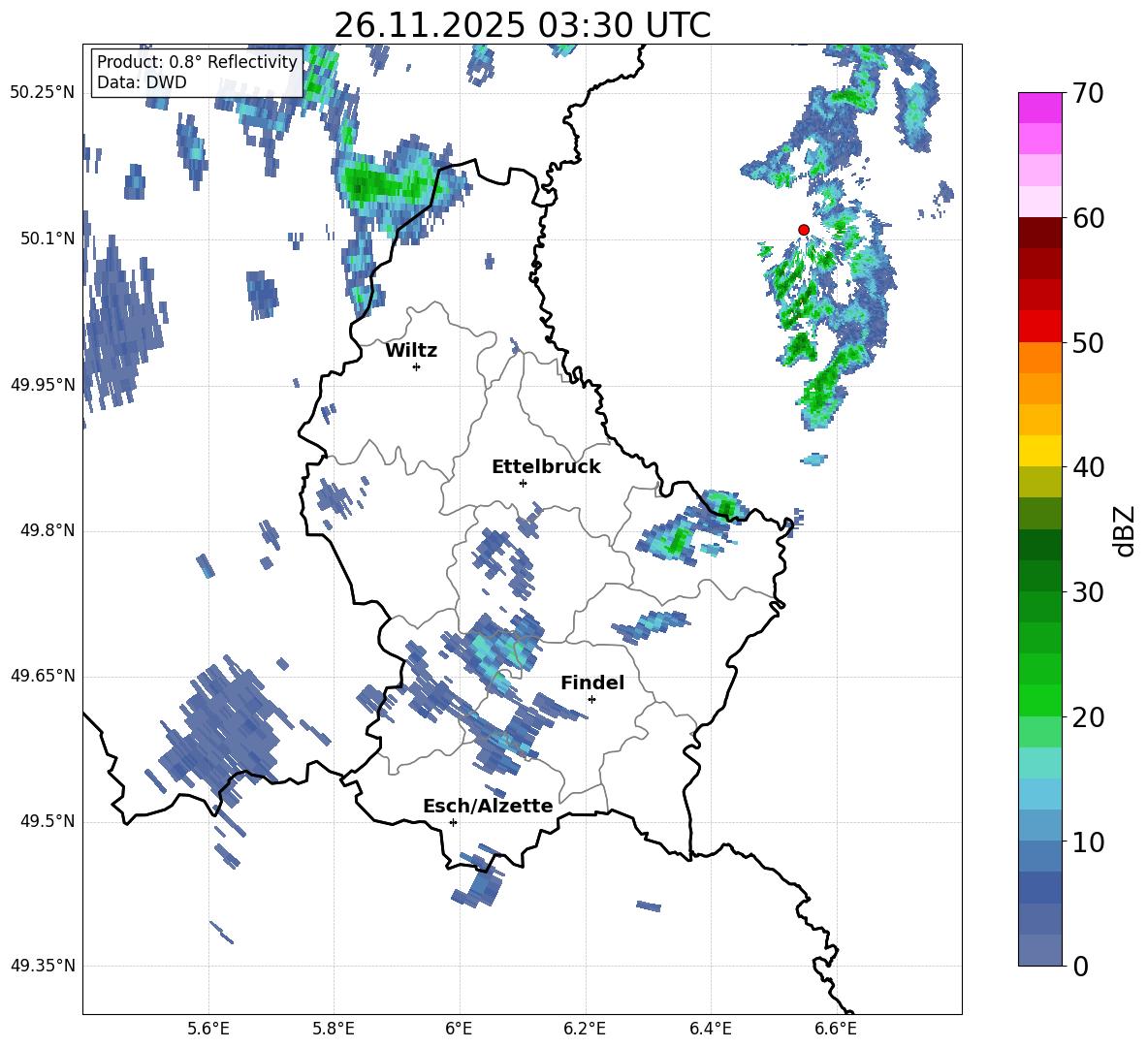
Task: Click the 50.1°N latitude label
Action: [48, 238]
